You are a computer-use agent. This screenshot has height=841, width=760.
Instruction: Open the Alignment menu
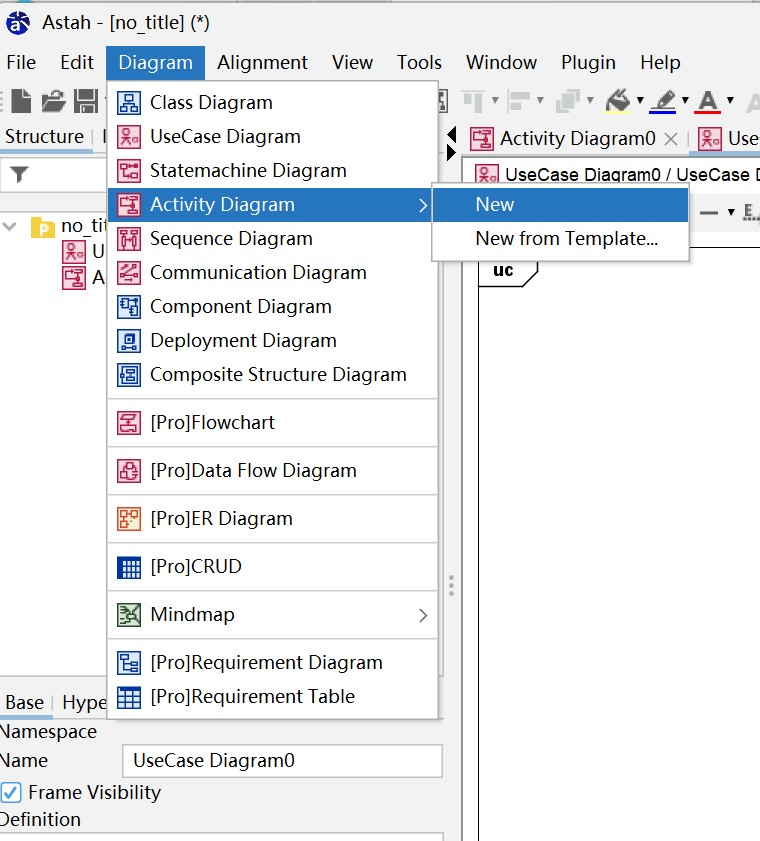click(x=262, y=63)
